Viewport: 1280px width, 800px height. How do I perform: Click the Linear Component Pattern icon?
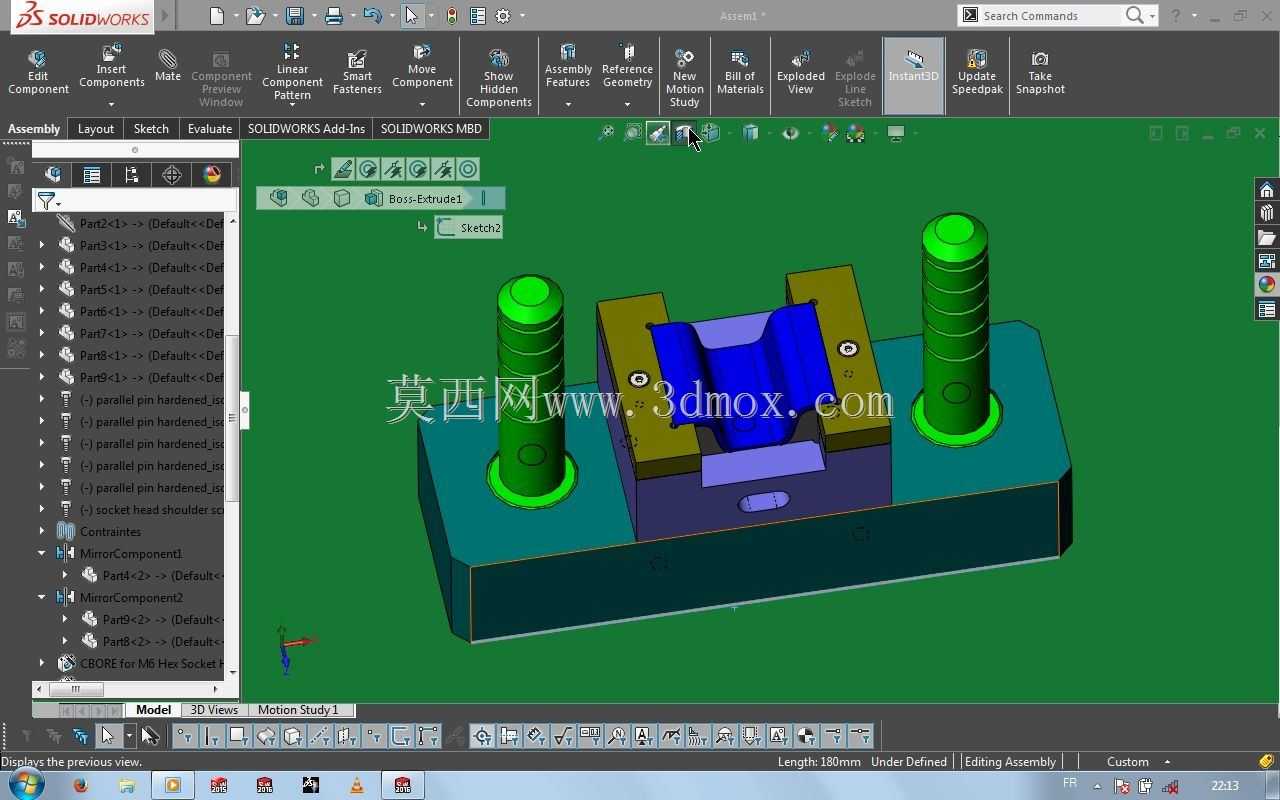292,51
